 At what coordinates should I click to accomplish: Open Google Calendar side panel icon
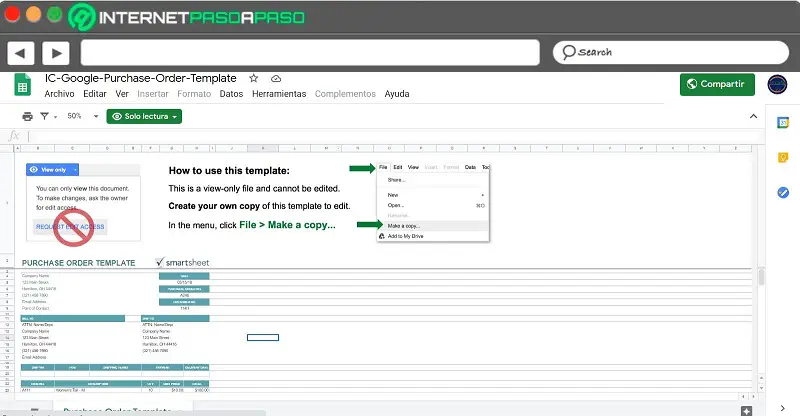coord(783,123)
